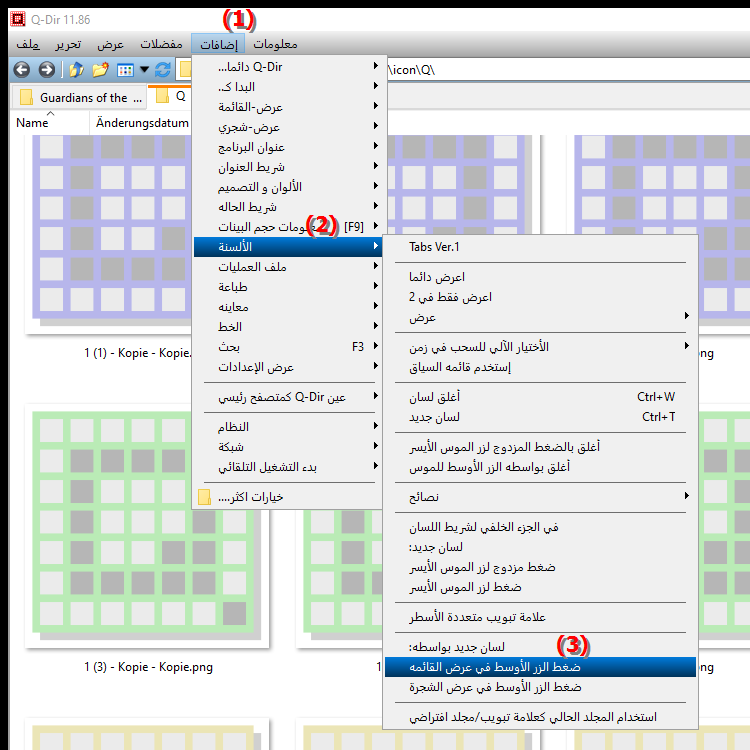
Task: Open the ملف العمليات submenu
Action: 287,267
